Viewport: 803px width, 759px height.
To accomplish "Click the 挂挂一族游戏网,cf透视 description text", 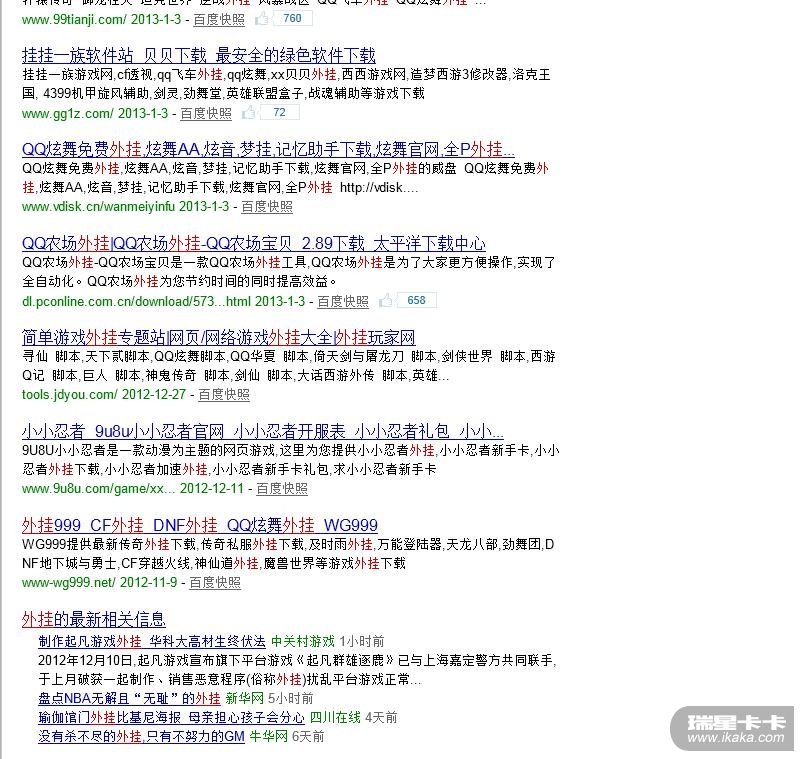I will pos(286,83).
